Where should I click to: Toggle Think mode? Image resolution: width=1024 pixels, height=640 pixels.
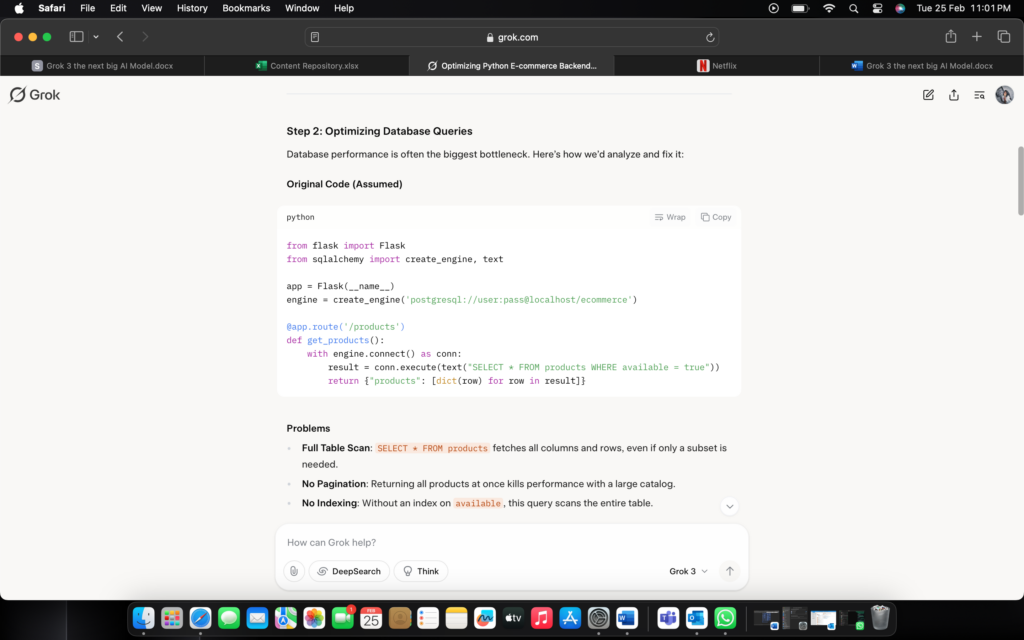421,571
